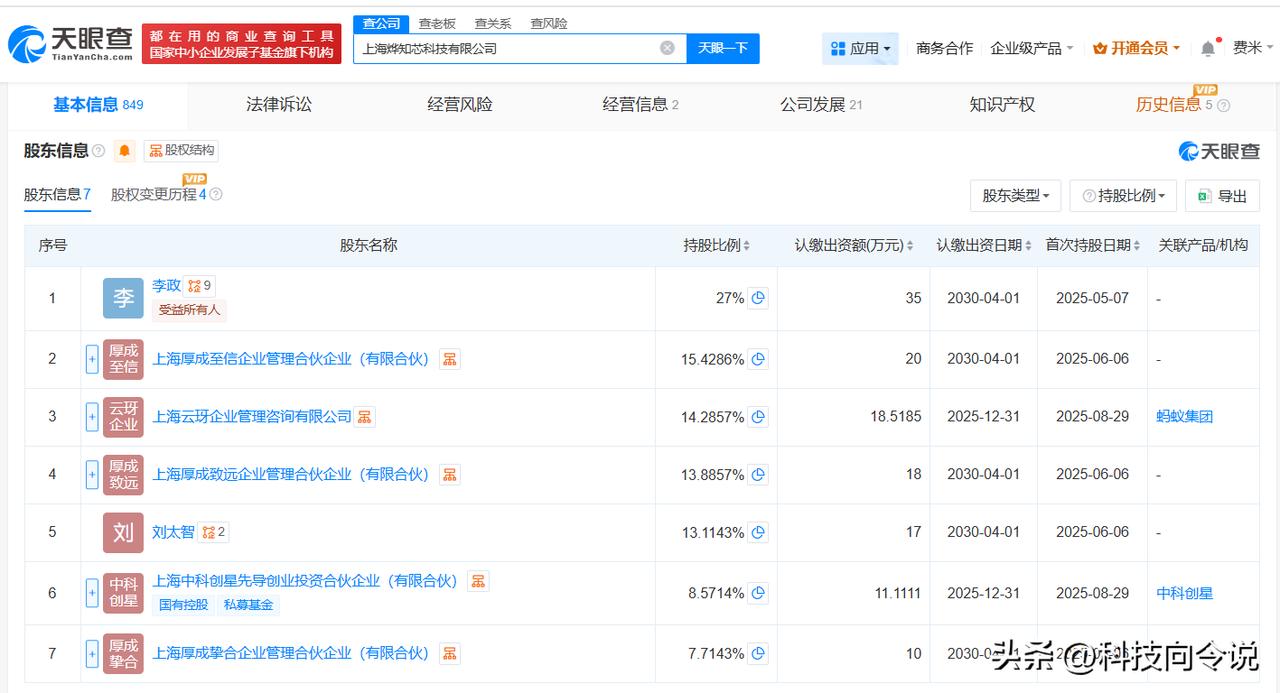Switch to the 法律诉讼 tab
The width and height of the screenshot is (1280, 693).
click(x=279, y=104)
